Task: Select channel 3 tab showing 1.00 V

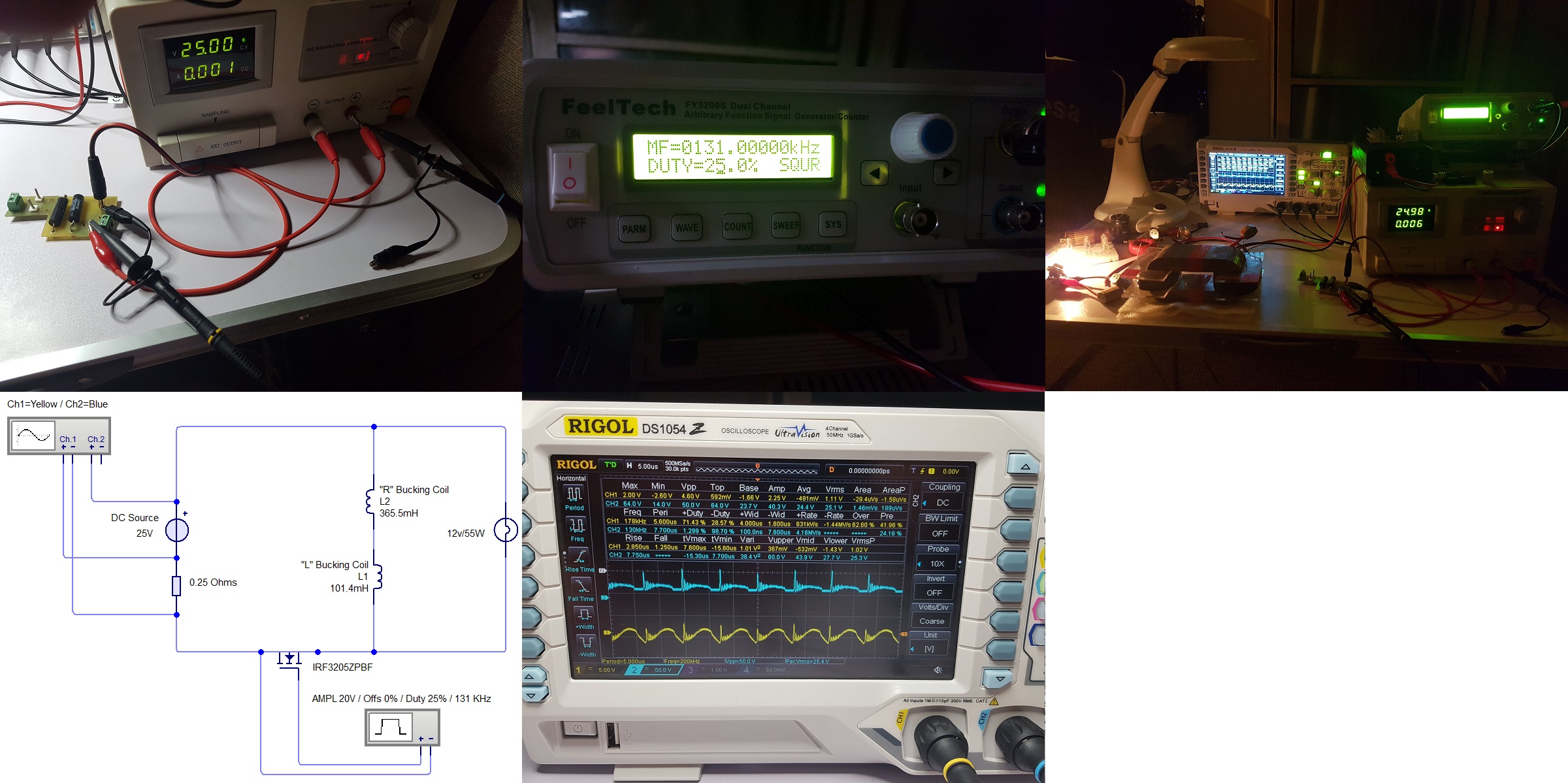Action: coord(711,669)
